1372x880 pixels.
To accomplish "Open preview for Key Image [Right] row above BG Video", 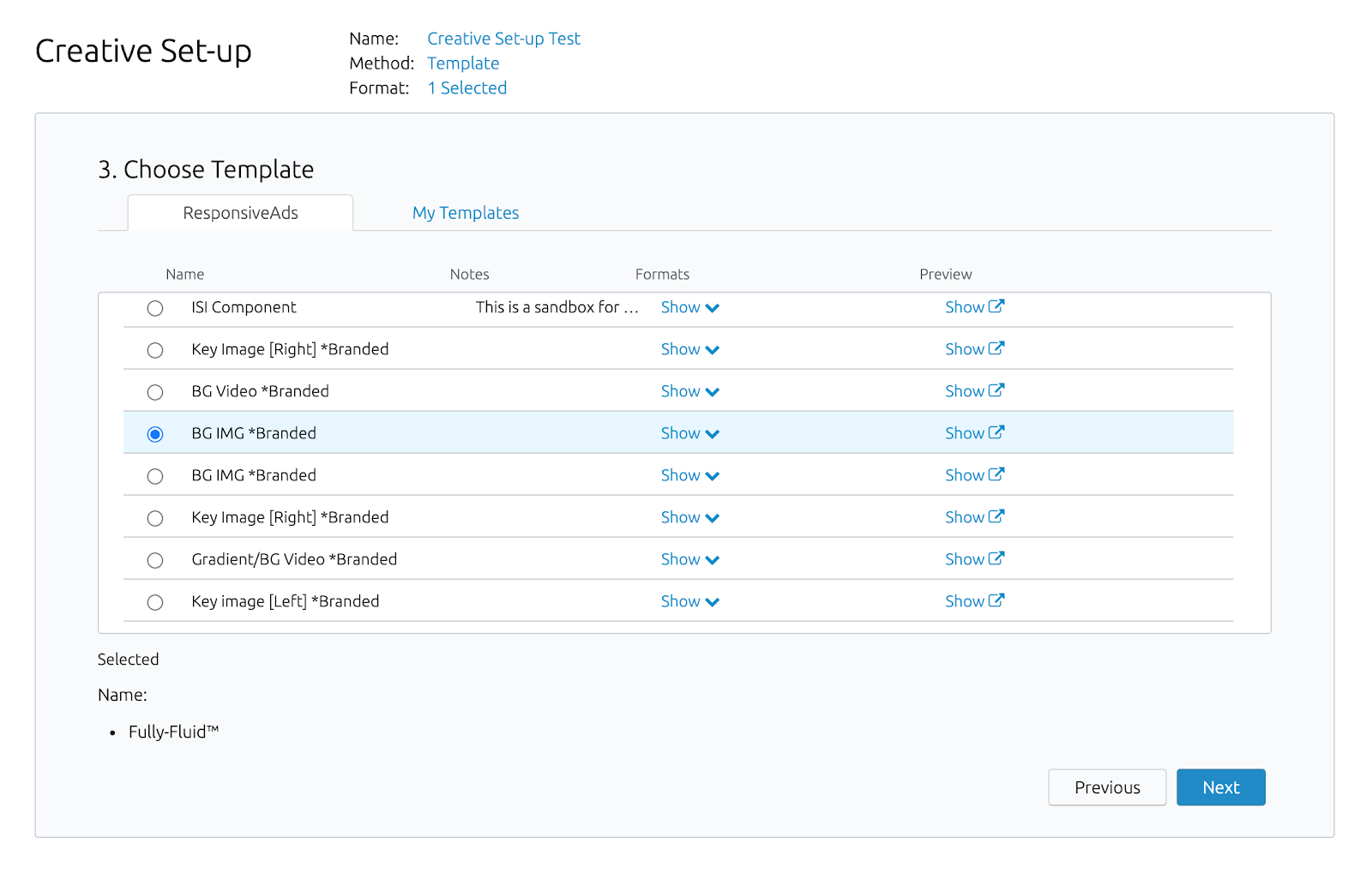I will (974, 349).
